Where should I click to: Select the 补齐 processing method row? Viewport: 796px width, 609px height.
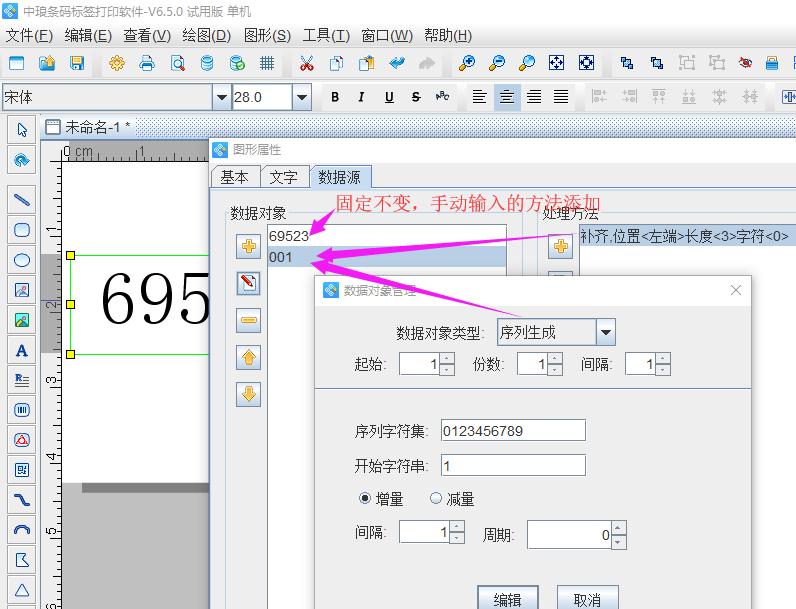point(687,236)
